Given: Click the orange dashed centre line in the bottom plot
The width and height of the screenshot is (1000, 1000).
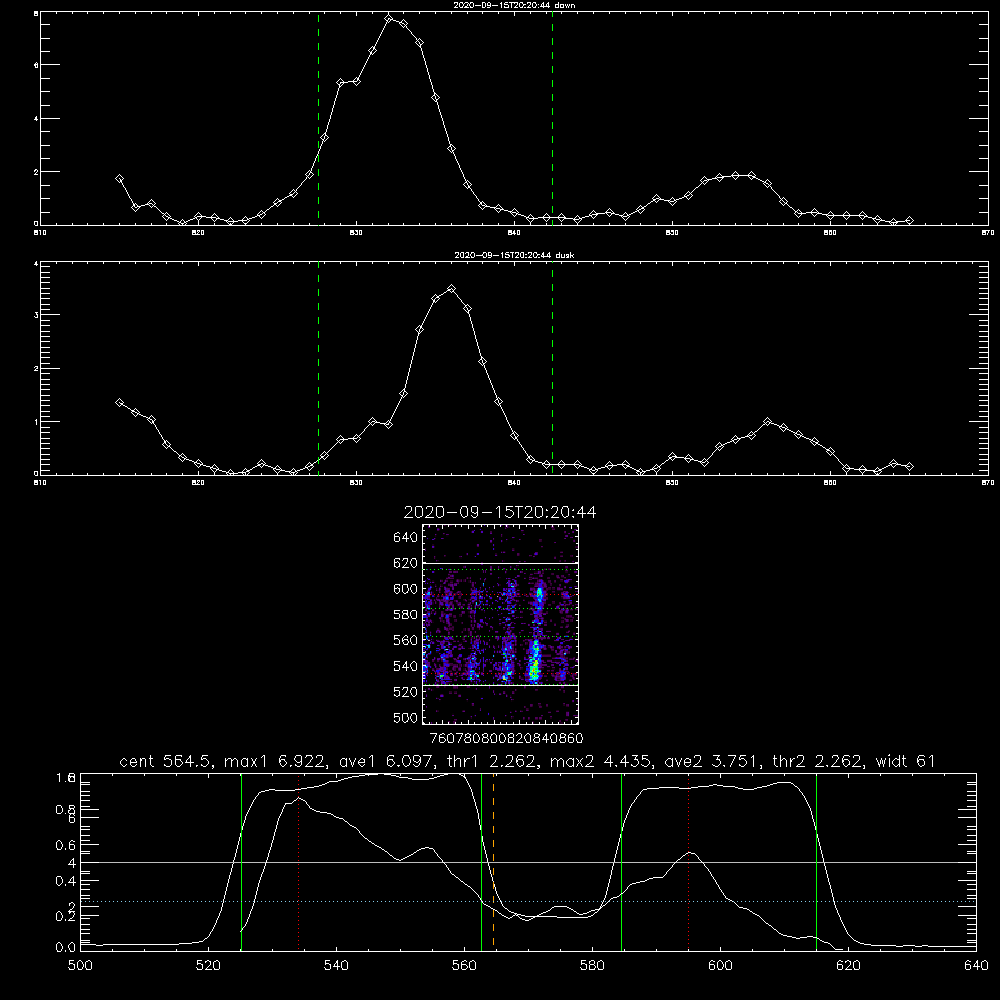Looking at the screenshot, I should click(x=494, y=862).
